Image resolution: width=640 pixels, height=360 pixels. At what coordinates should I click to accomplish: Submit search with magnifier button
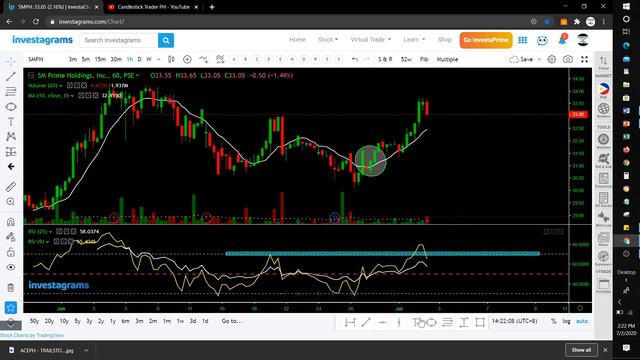click(166, 40)
